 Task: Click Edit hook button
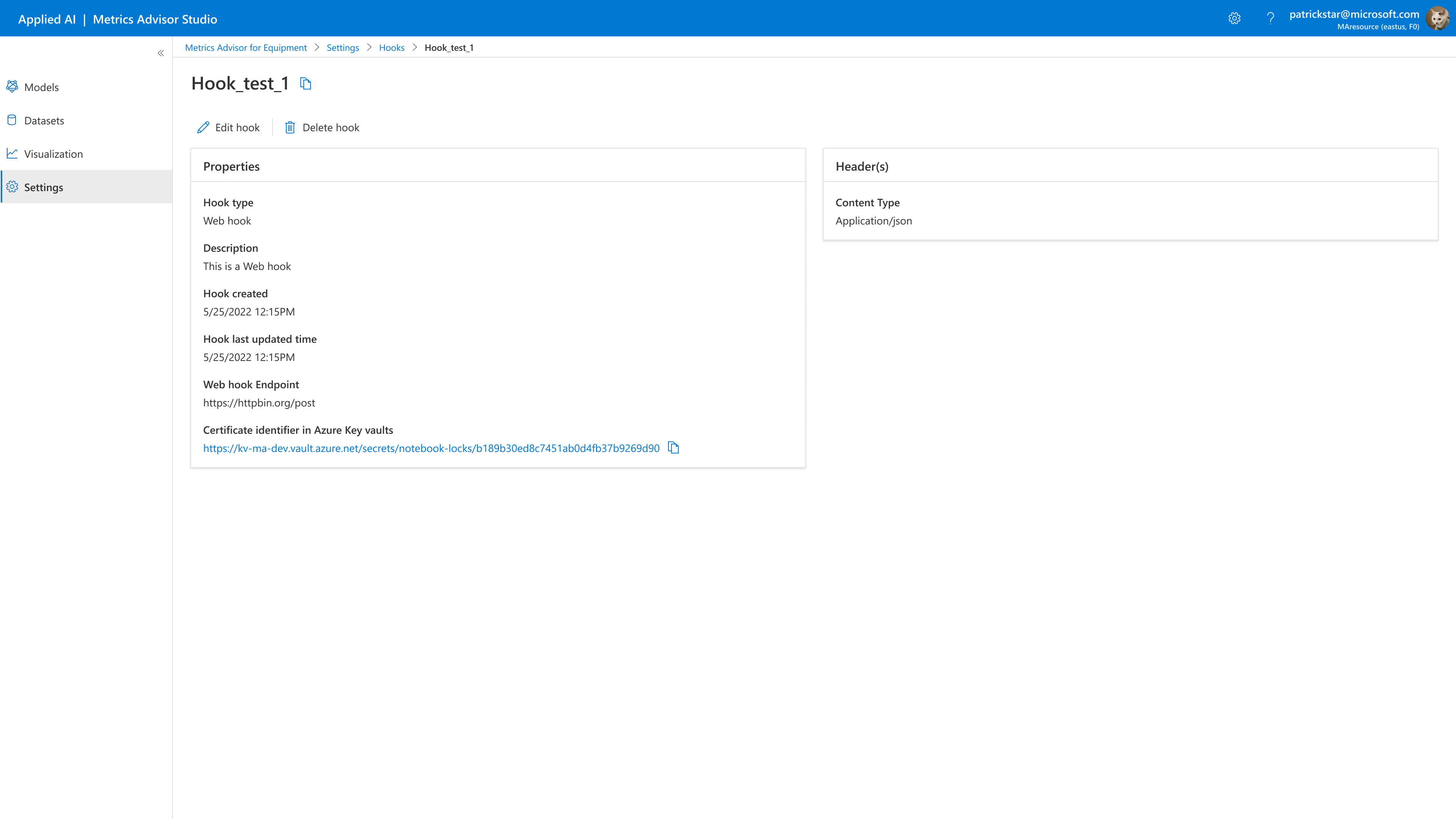point(228,128)
